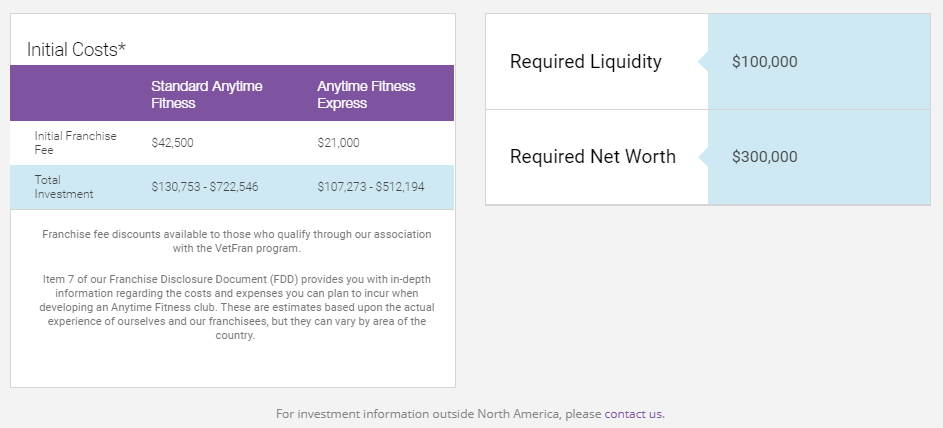Click the $21,000 Express franchise fee

(339, 143)
